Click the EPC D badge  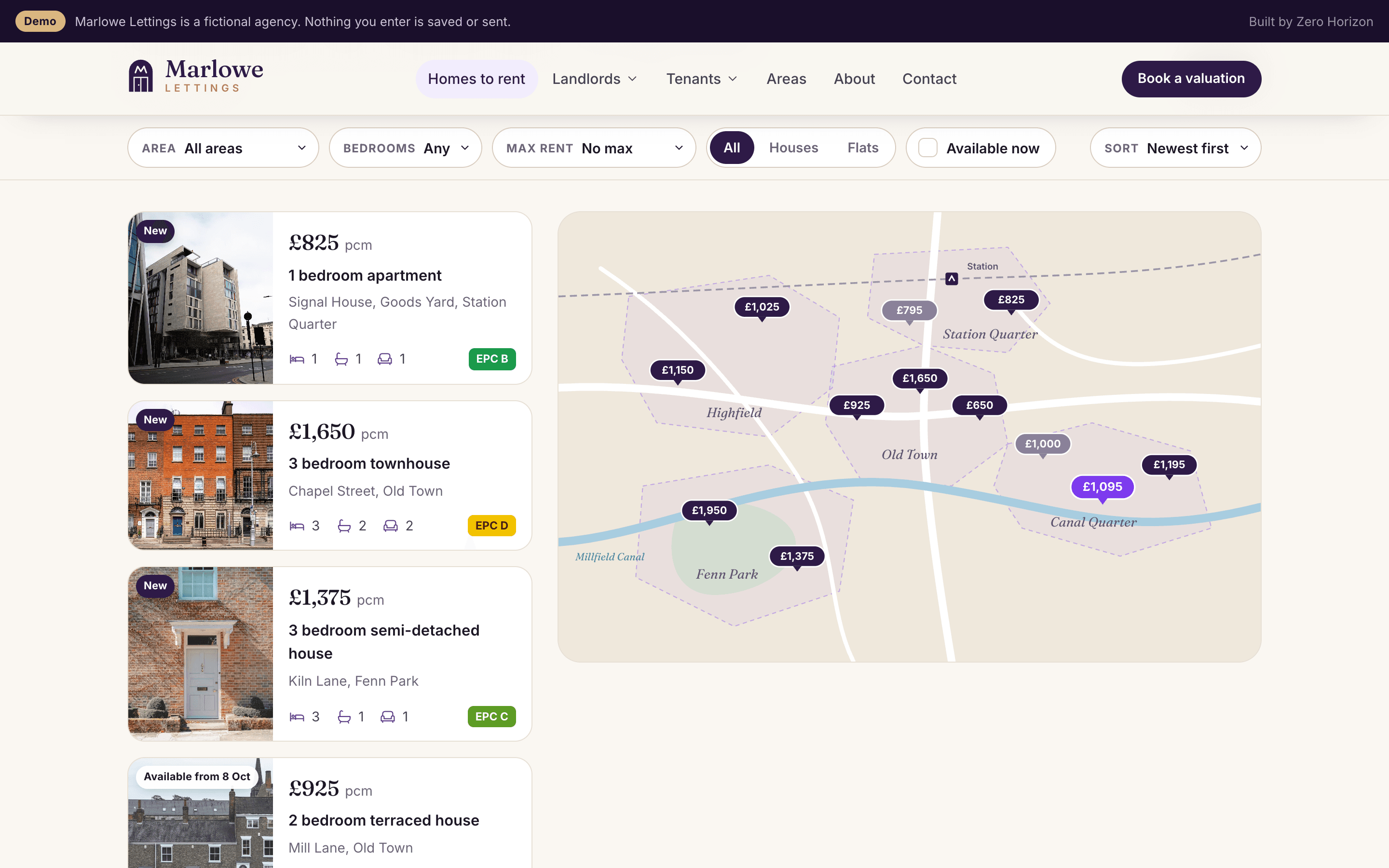pyautogui.click(x=491, y=526)
